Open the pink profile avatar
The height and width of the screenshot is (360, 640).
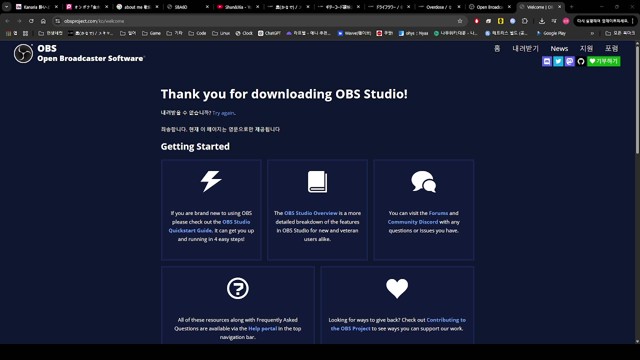566,21
